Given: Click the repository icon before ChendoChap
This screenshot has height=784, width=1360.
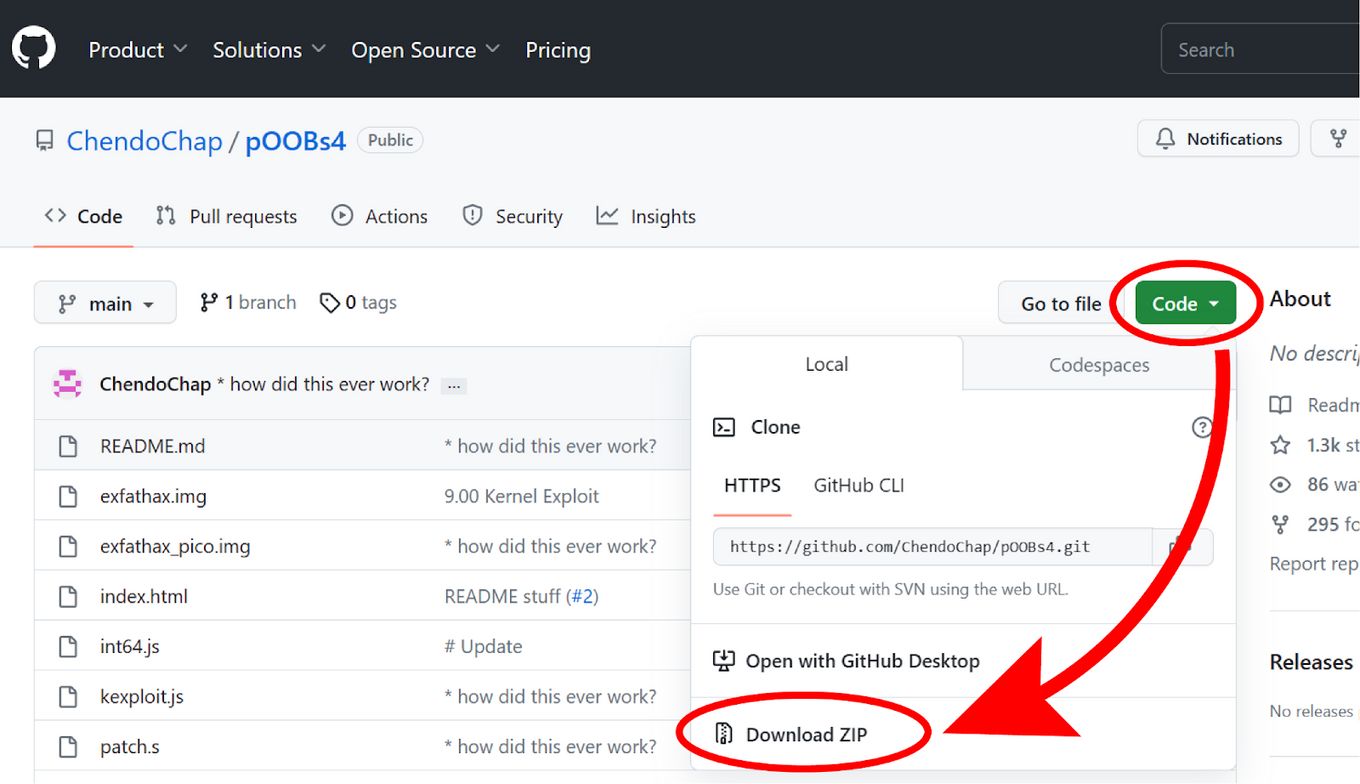Looking at the screenshot, I should [x=45, y=140].
